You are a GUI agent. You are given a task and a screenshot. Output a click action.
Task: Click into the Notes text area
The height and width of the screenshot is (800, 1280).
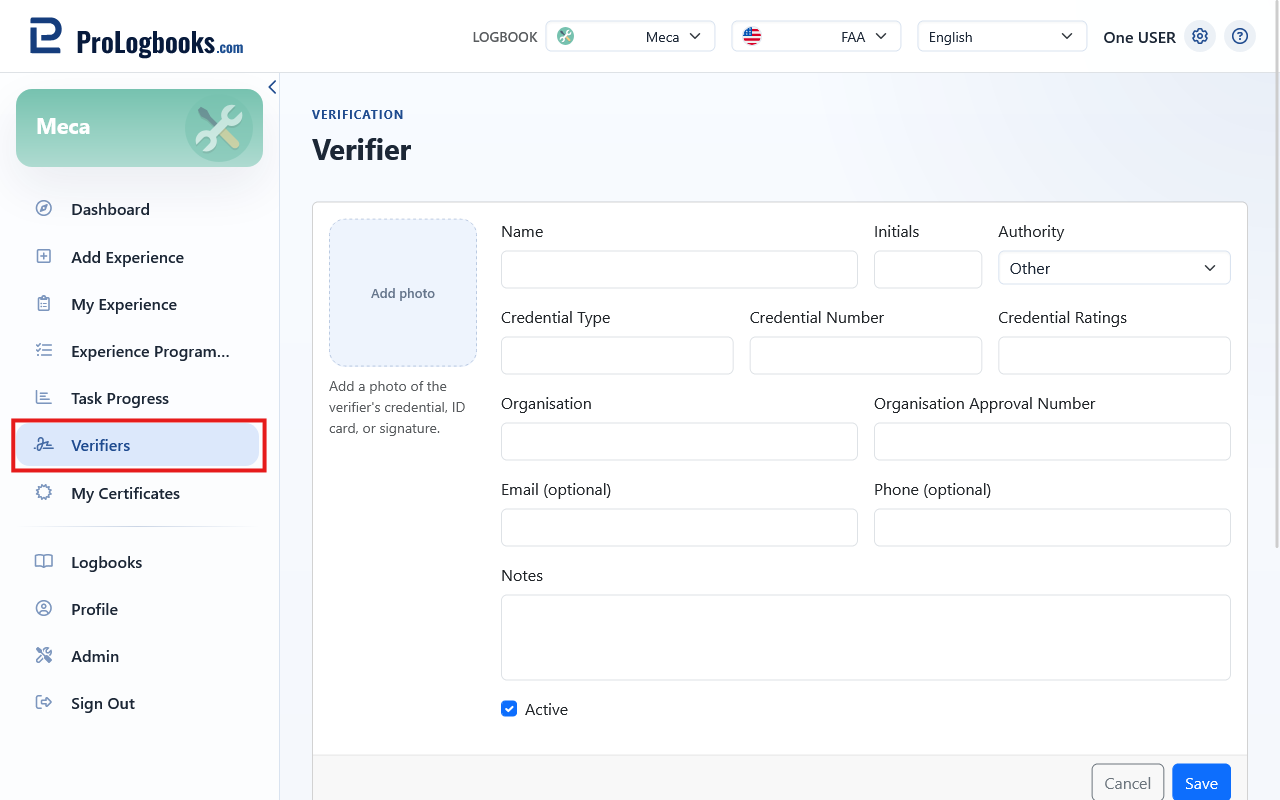point(866,637)
